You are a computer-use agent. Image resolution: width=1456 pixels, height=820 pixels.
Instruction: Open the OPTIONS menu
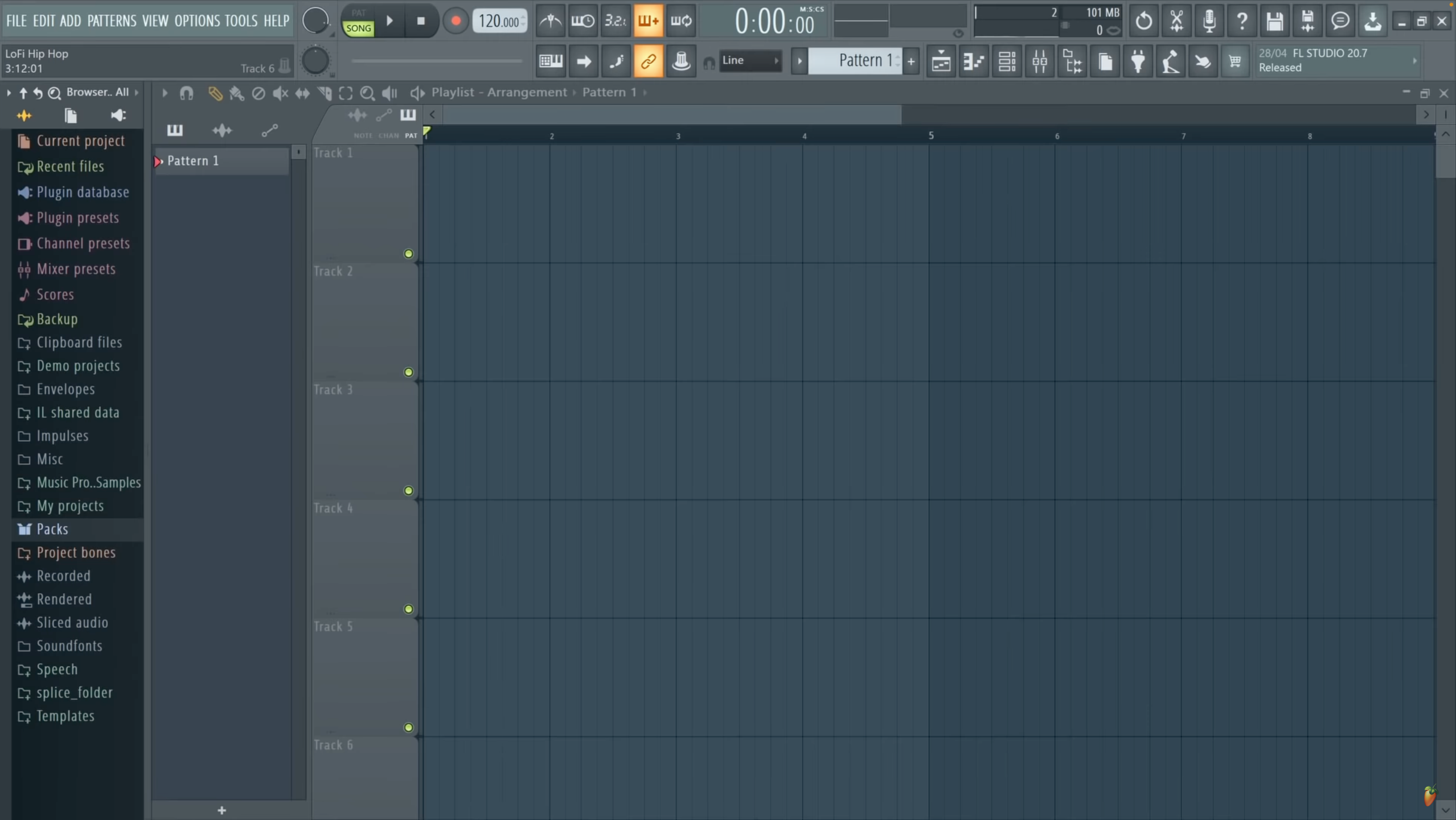[197, 20]
